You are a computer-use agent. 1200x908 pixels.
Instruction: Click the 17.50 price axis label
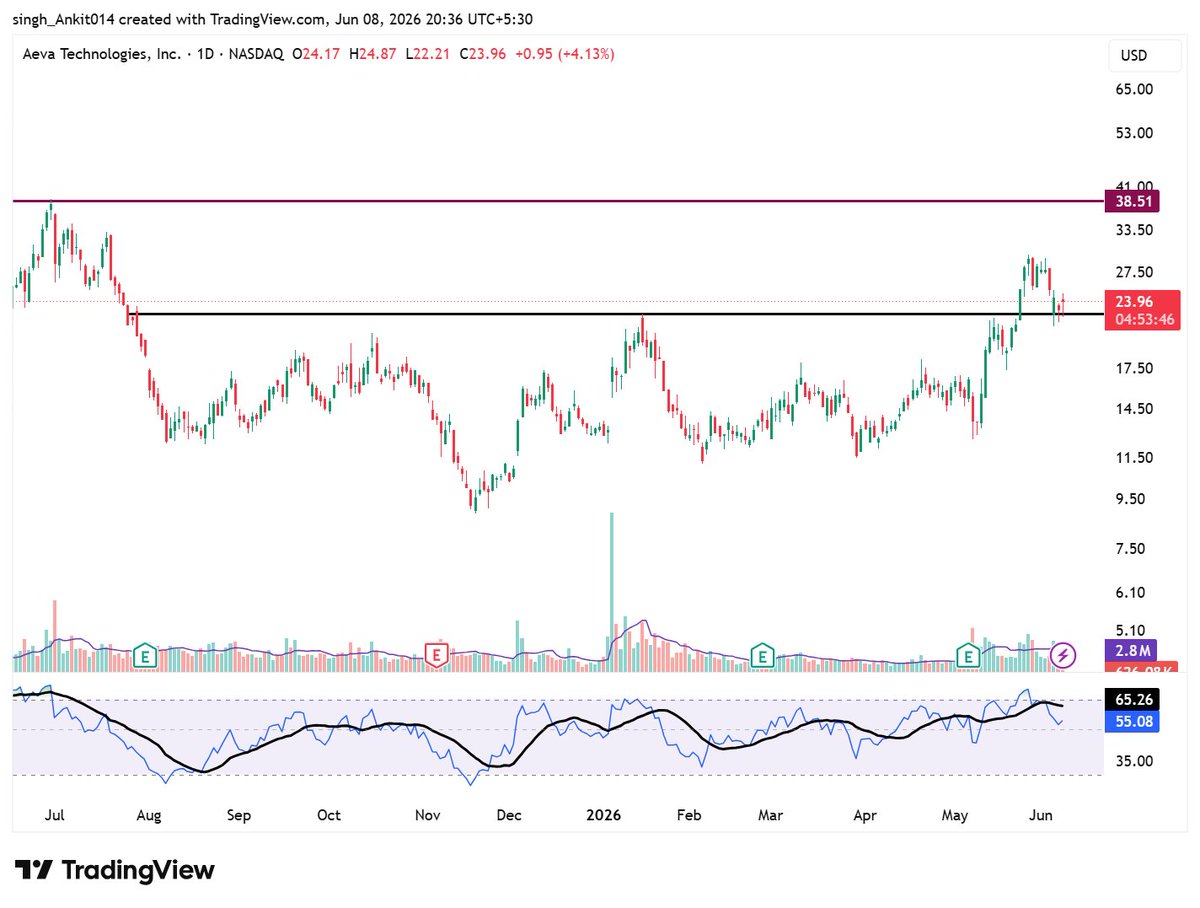coord(1134,369)
